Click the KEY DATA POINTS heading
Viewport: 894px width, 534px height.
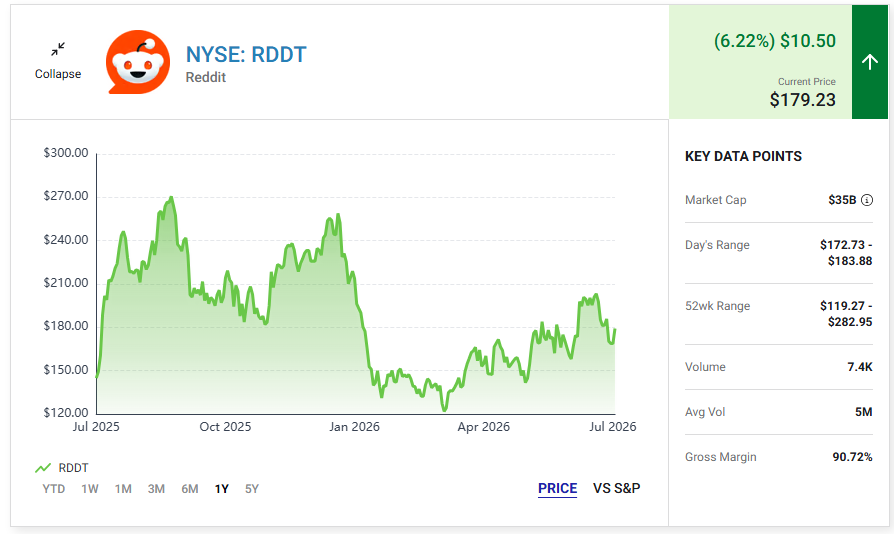click(x=743, y=156)
